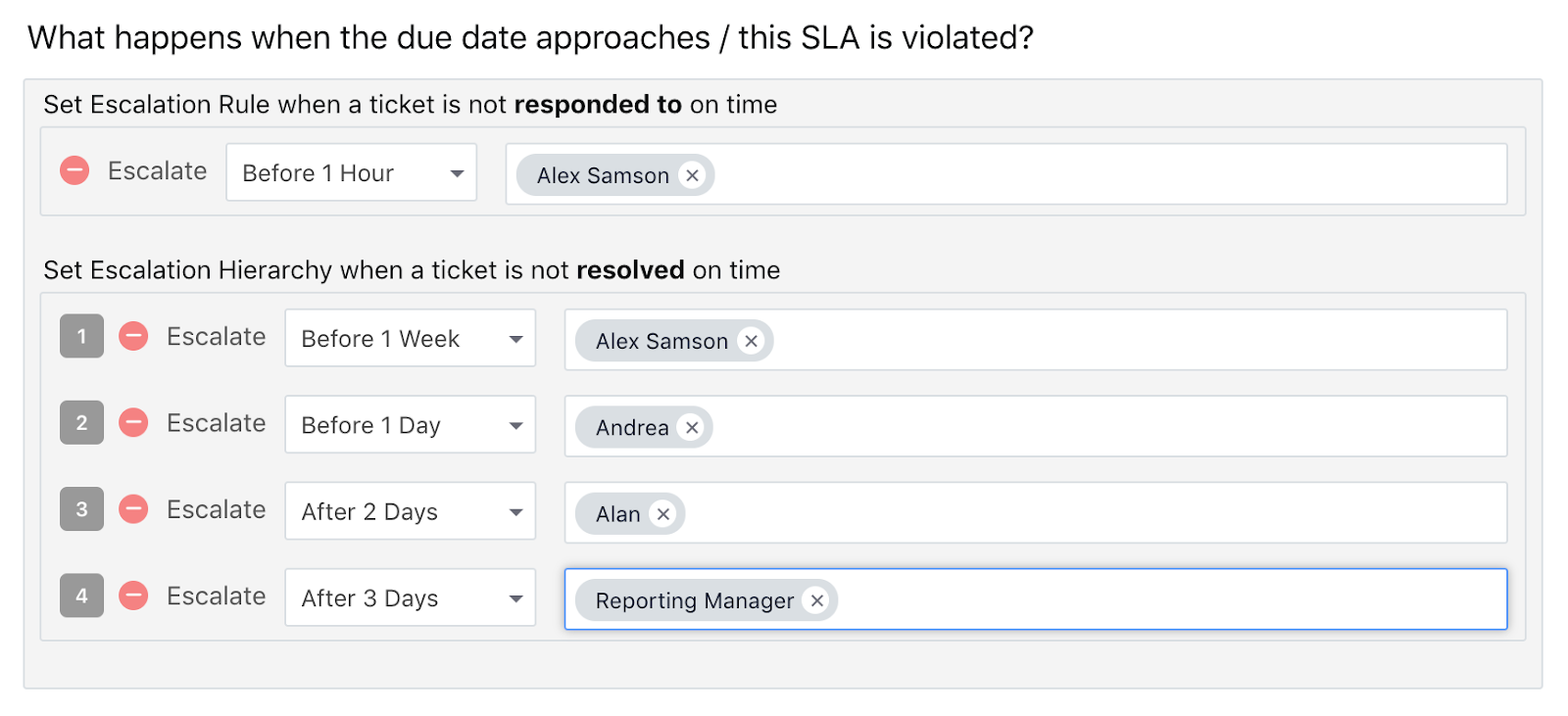
Task: Remove the response escalation rule minus icon
Action: coord(74,171)
